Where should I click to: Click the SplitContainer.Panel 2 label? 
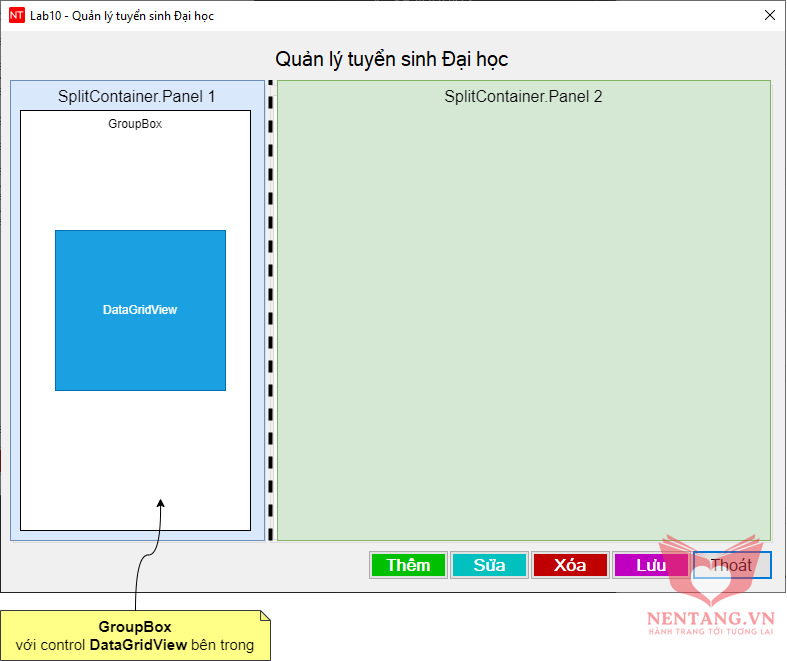pos(523,97)
